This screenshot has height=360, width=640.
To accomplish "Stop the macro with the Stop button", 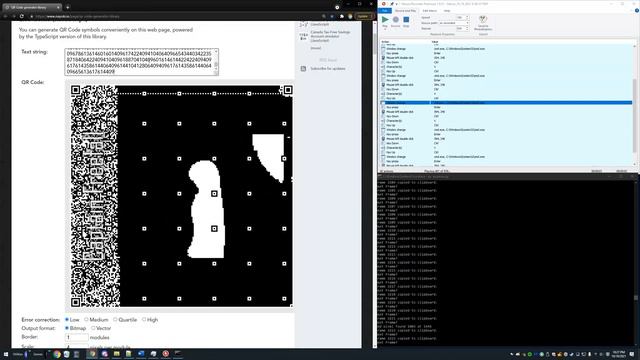I will 406,21.
